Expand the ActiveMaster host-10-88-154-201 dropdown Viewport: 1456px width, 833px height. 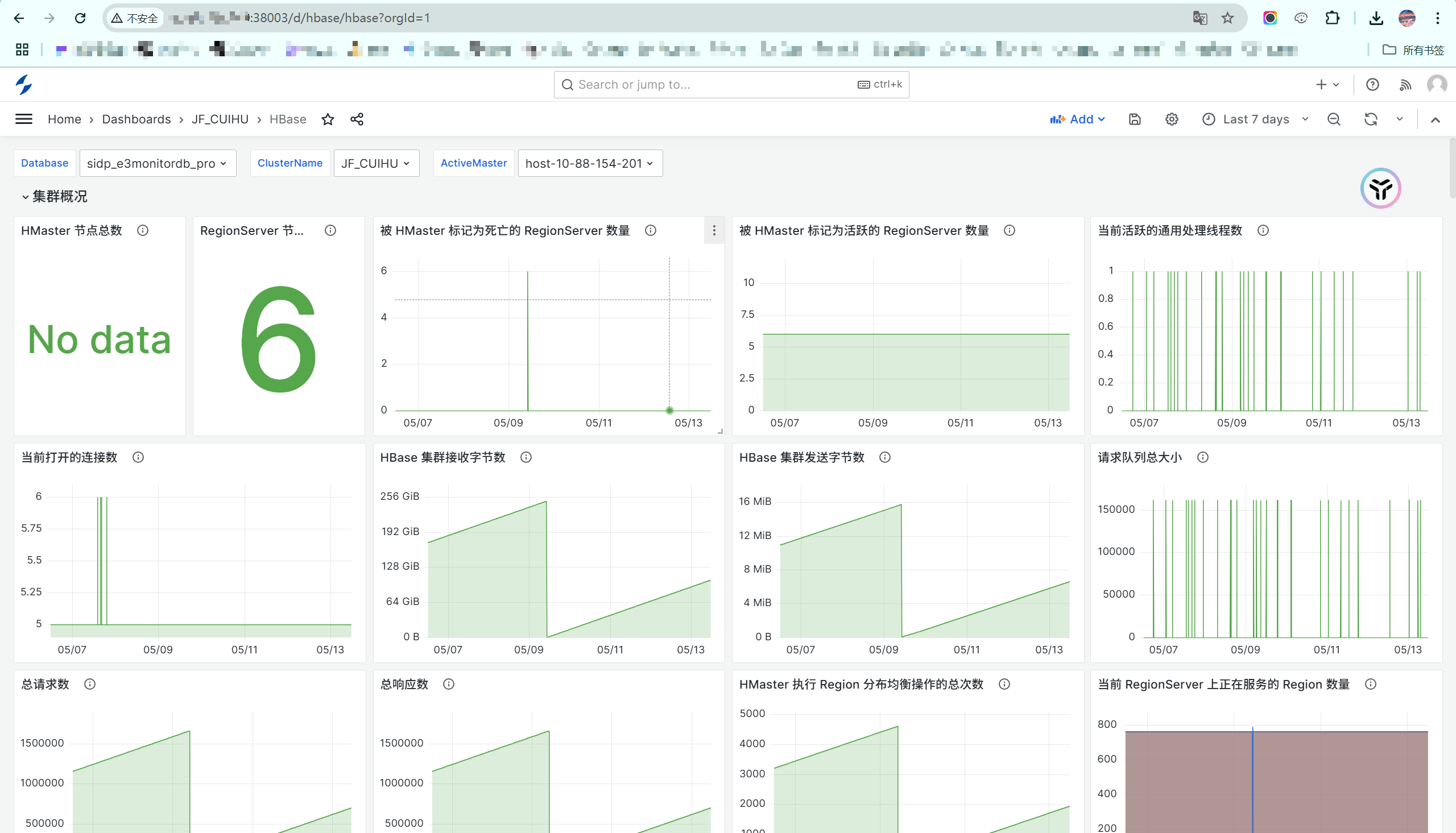(x=590, y=163)
